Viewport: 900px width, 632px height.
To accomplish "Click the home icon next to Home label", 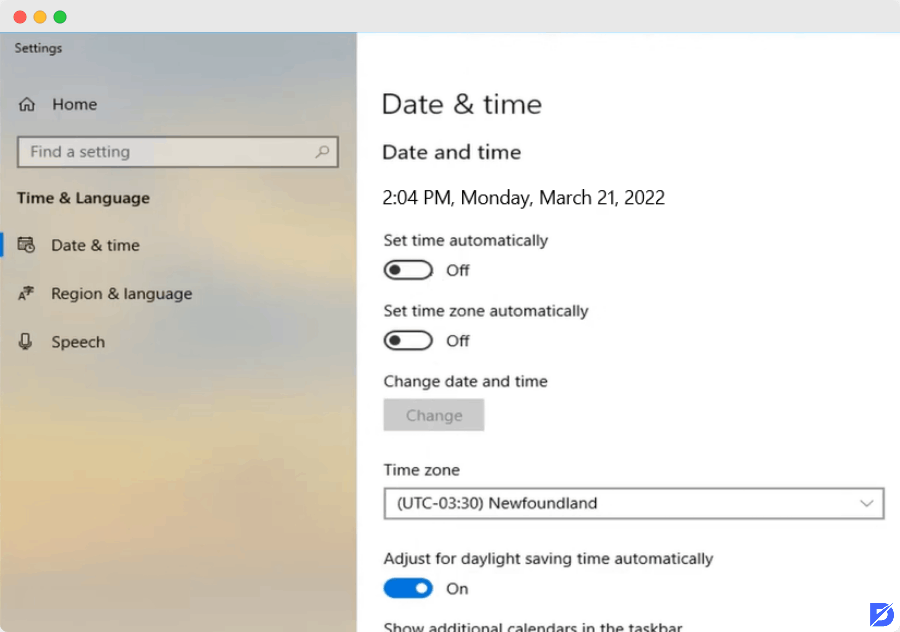I will click(x=25, y=104).
